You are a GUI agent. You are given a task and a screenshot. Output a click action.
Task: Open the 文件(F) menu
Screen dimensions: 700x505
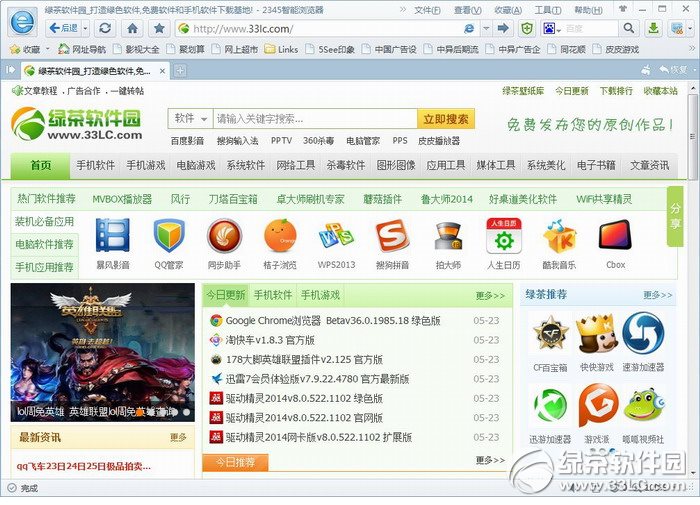pyautogui.click(x=427, y=9)
